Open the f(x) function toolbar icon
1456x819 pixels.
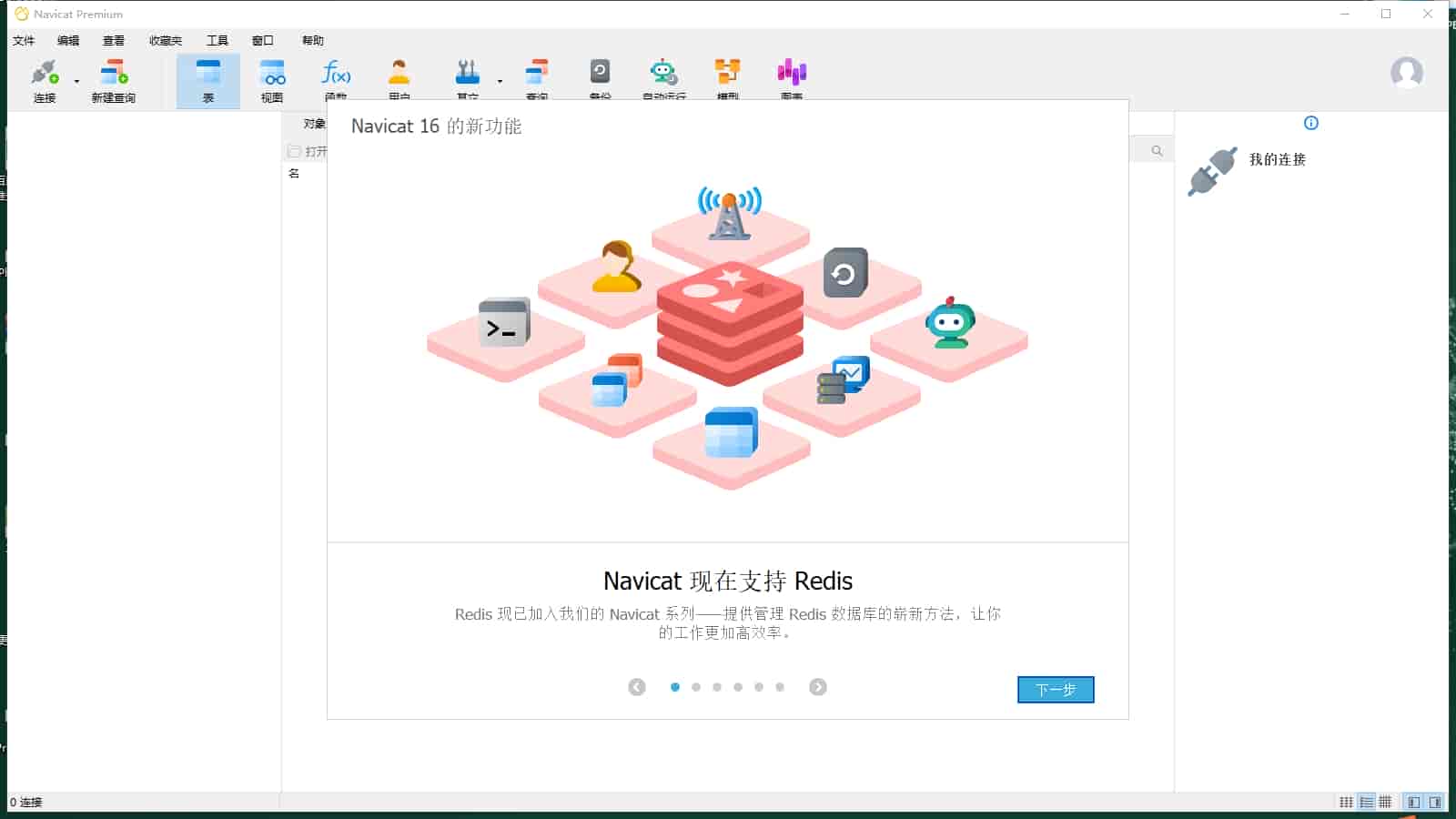(336, 76)
